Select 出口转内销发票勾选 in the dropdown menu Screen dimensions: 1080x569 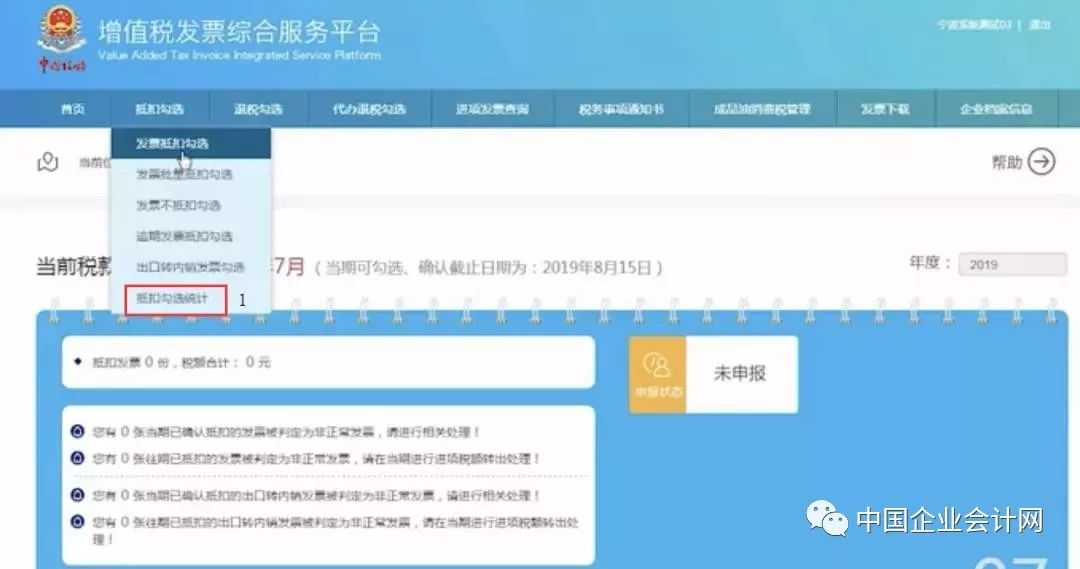click(x=191, y=267)
